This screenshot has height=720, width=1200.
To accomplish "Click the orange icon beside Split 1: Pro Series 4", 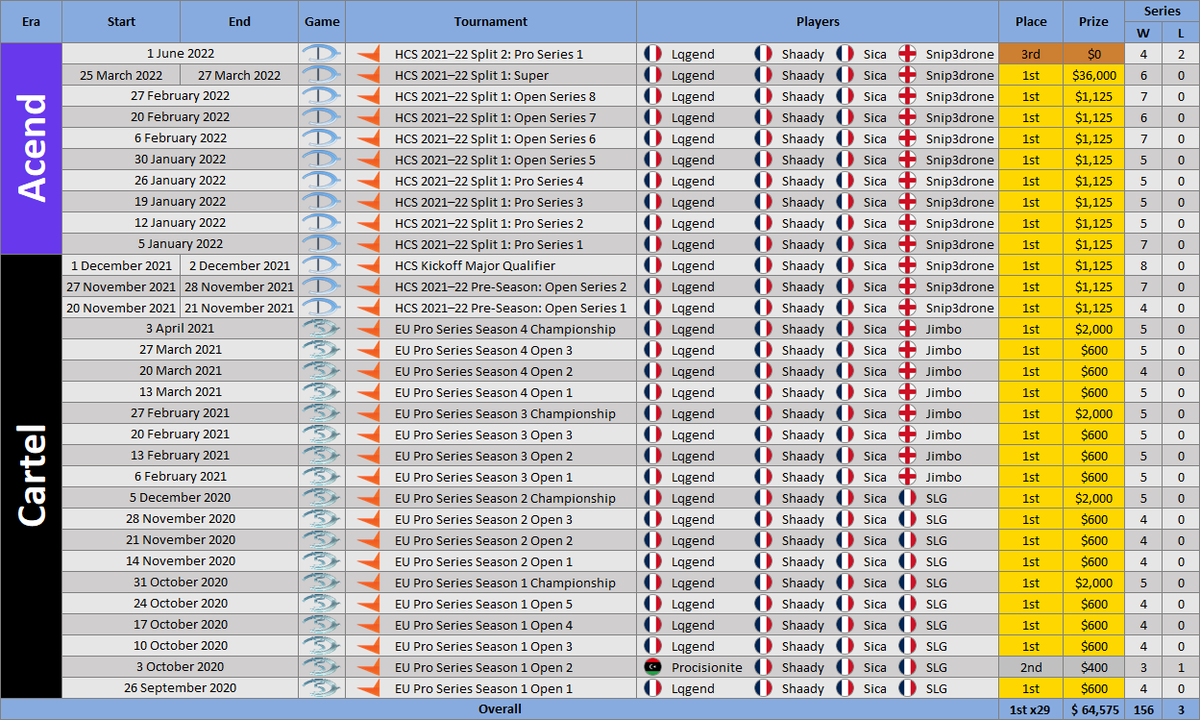I will pyautogui.click(x=368, y=181).
